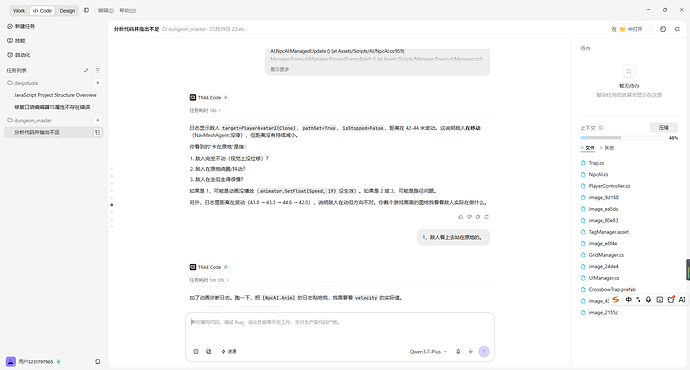Open Trap.cs in the context file list
This screenshot has width=690, height=370.
pyautogui.click(x=596, y=163)
